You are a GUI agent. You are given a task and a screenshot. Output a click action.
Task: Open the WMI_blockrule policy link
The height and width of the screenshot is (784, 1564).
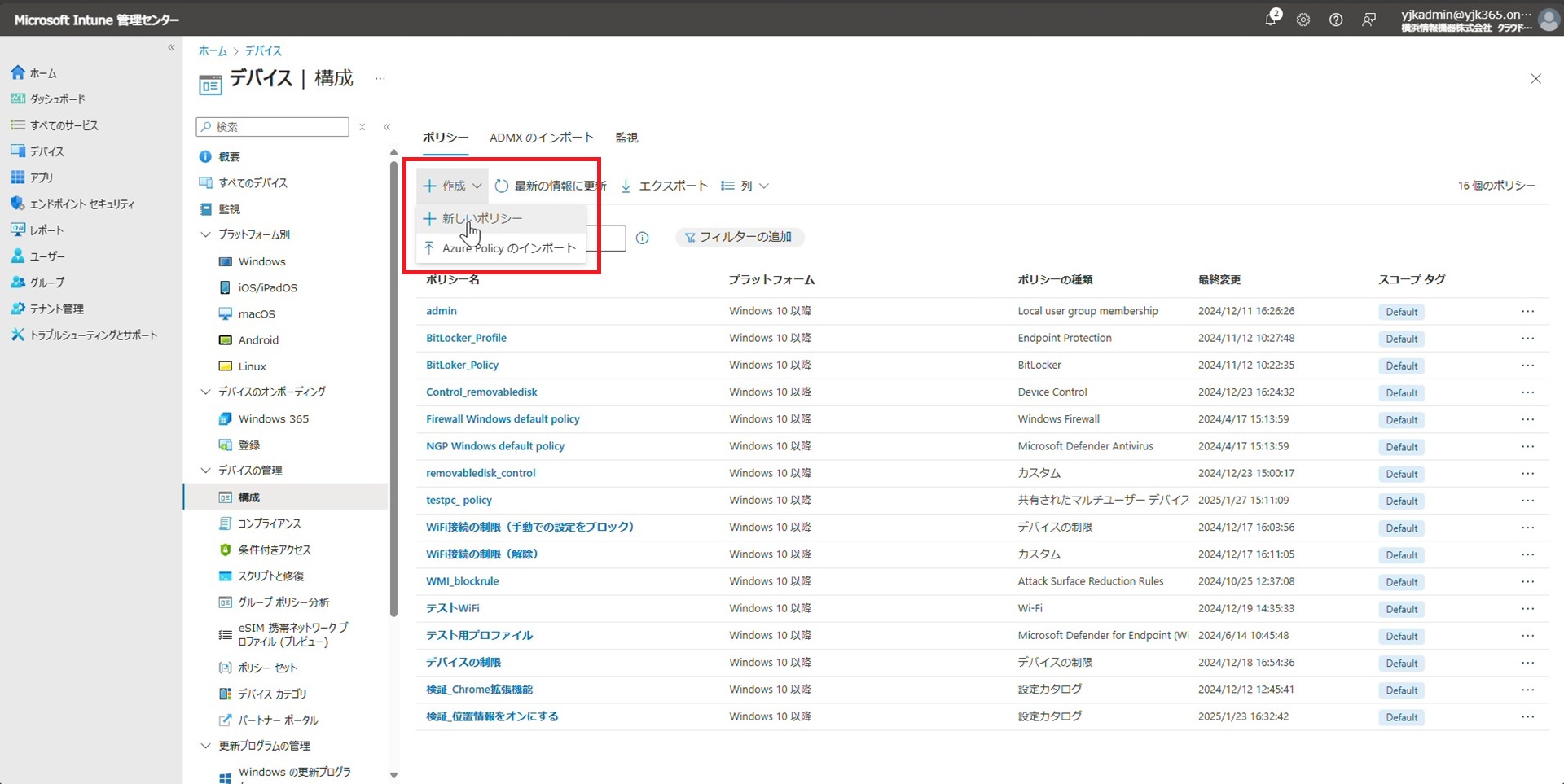(x=462, y=581)
